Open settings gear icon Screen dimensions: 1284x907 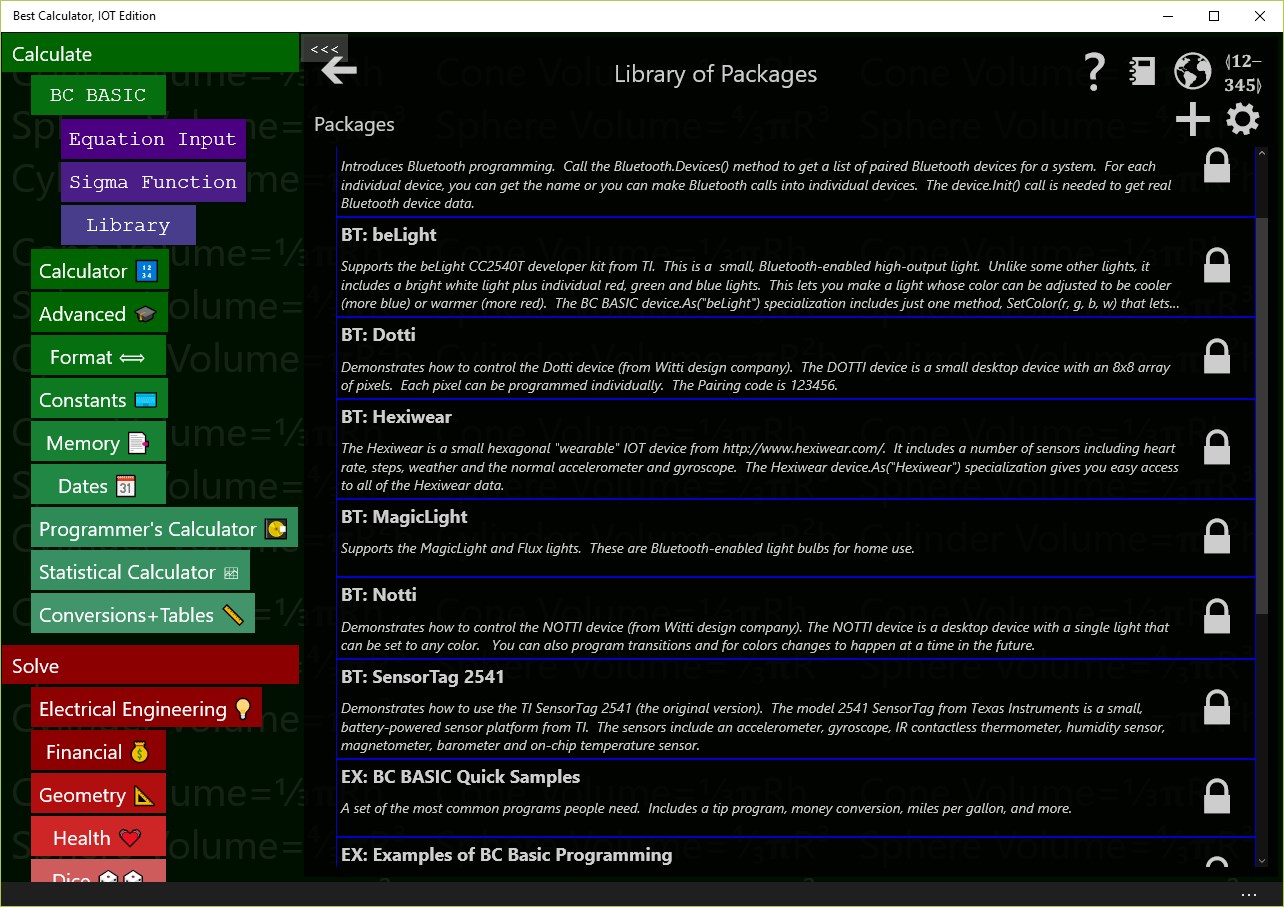1243,120
